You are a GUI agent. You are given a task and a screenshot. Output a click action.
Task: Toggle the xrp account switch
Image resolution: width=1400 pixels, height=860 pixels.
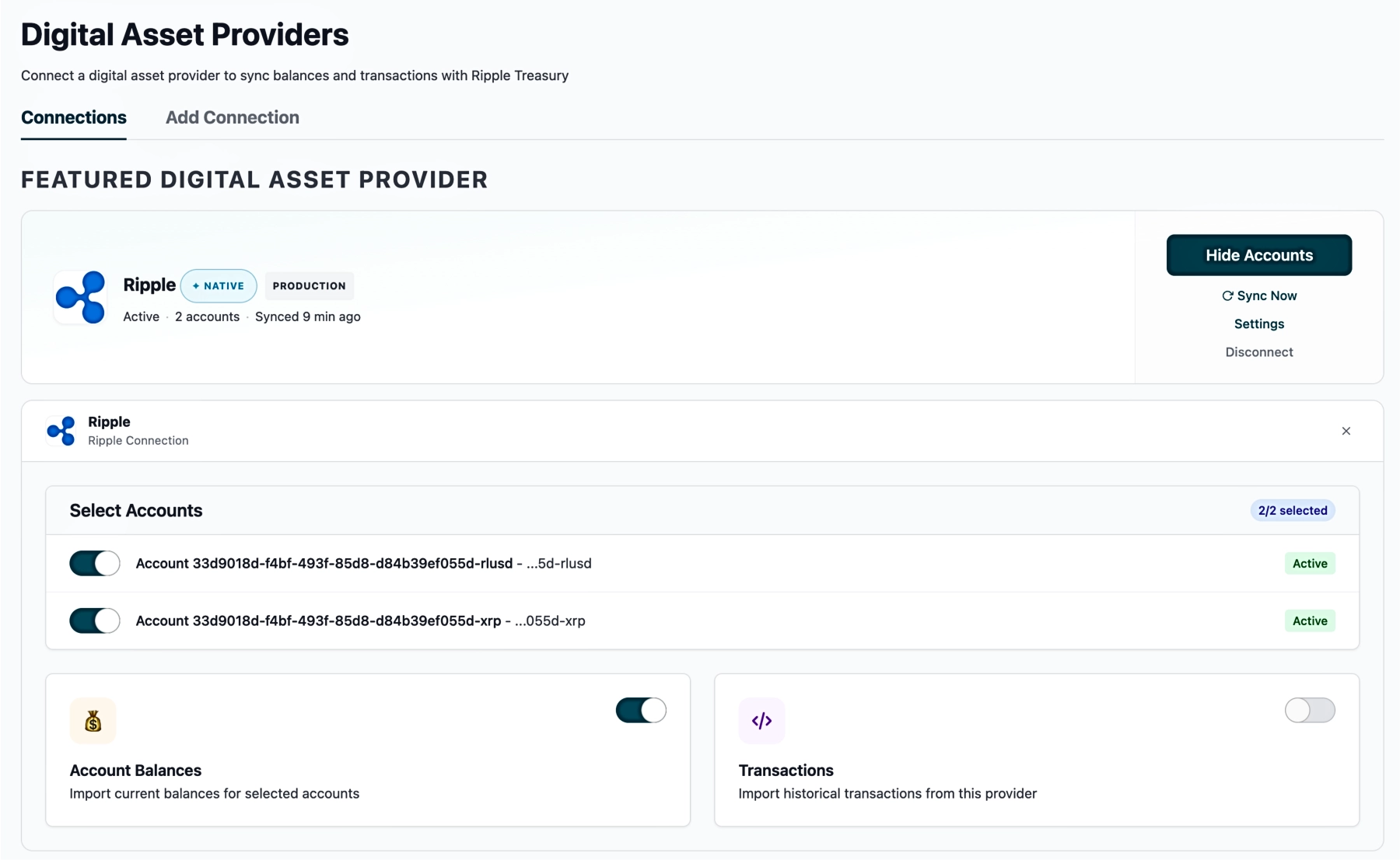point(95,621)
